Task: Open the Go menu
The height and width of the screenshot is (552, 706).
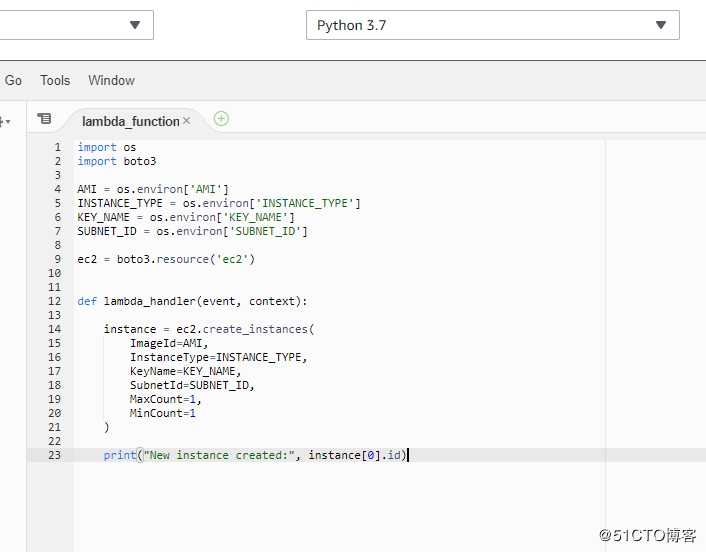Action: click(x=13, y=81)
